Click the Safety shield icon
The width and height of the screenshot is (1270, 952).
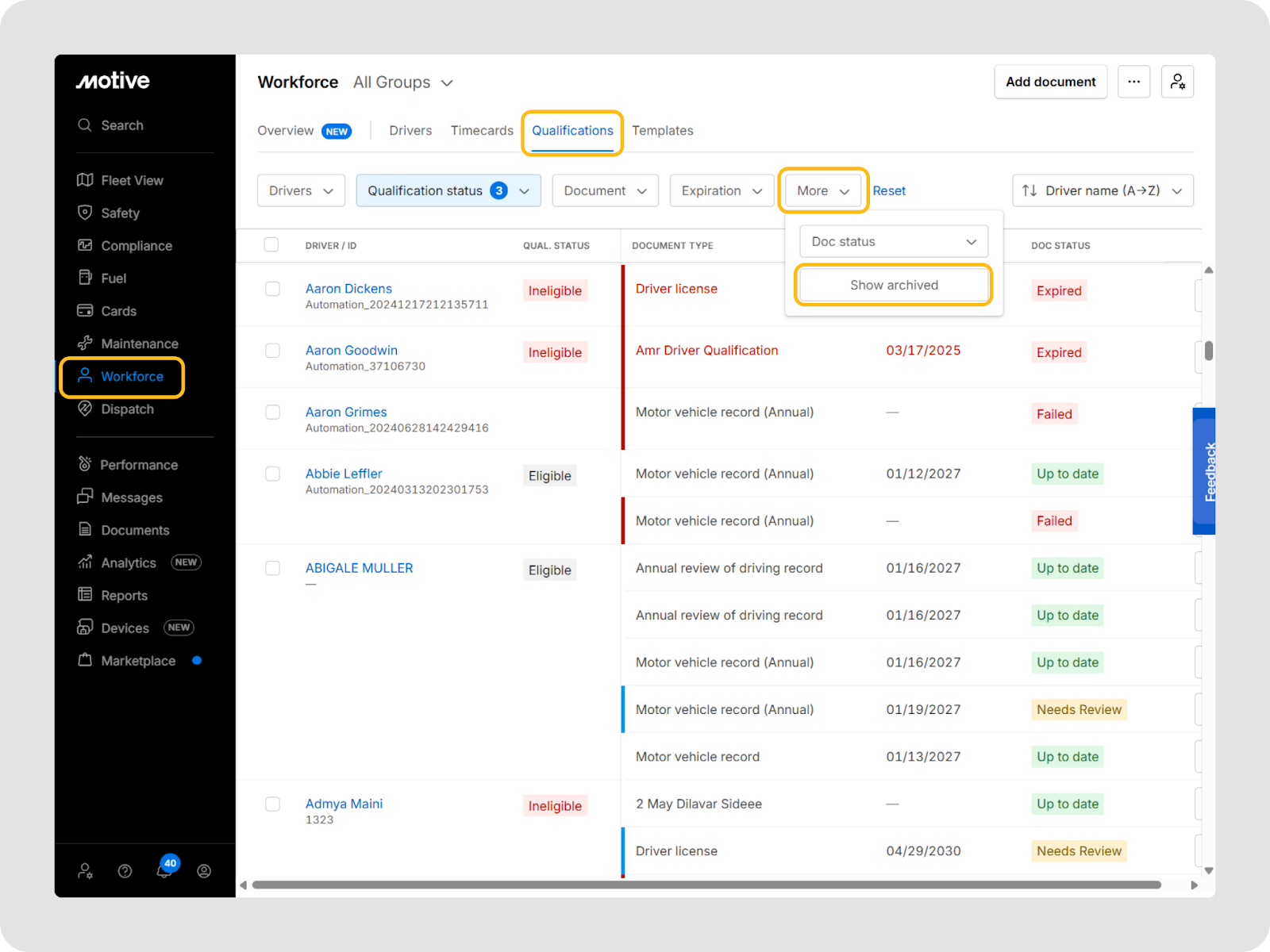tap(85, 213)
